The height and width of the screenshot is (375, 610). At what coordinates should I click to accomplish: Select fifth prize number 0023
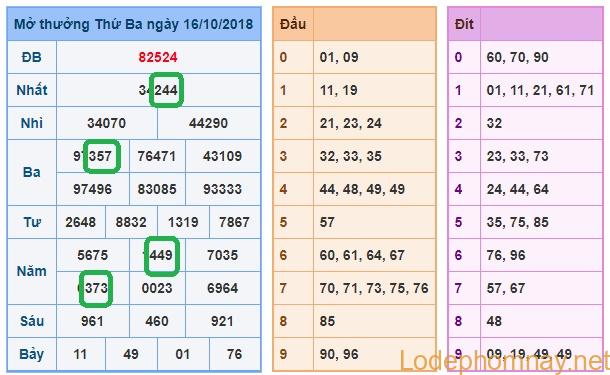pos(157,289)
